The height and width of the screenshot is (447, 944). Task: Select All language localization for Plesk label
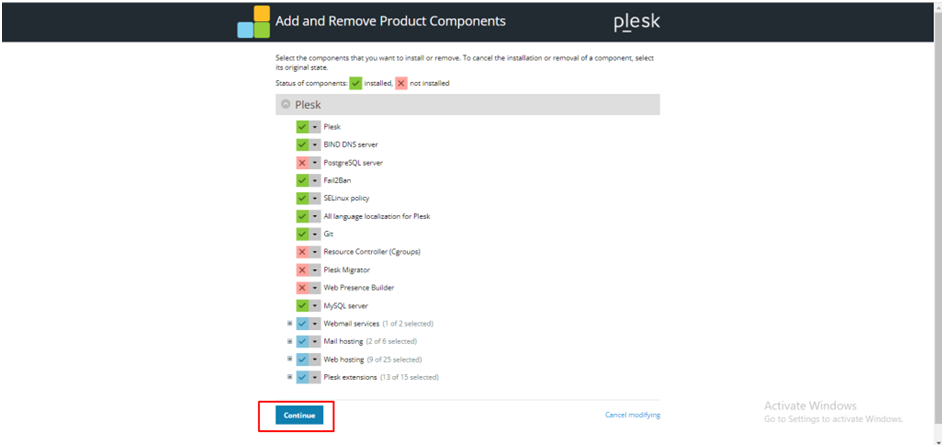point(377,216)
